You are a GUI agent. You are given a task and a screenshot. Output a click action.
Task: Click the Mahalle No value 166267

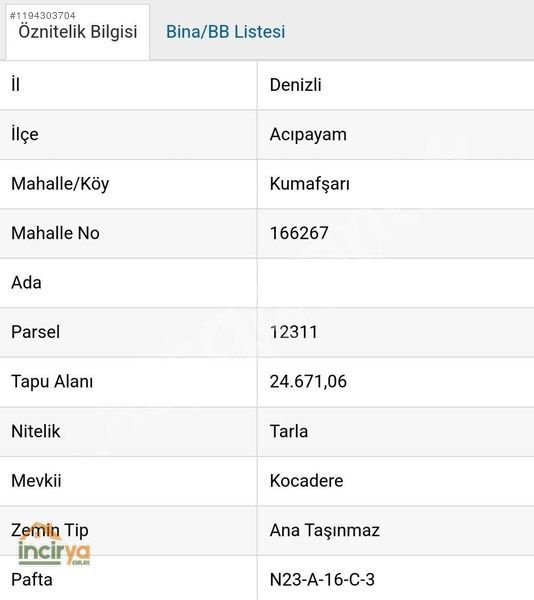click(299, 233)
